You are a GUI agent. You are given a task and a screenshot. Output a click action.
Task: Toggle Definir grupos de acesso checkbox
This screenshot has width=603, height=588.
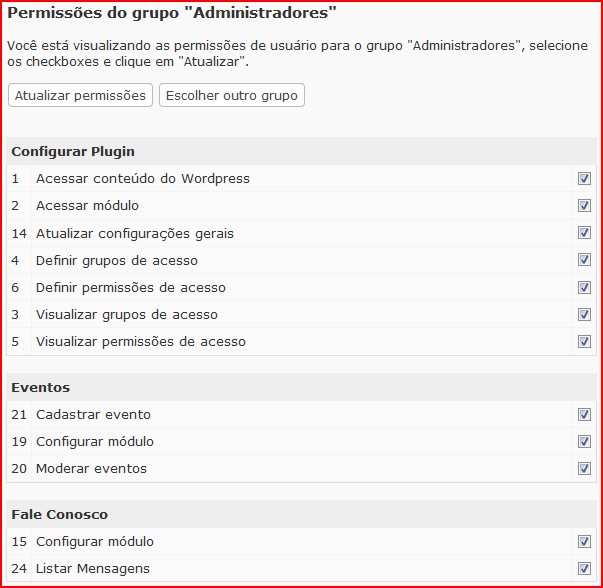coord(584,260)
